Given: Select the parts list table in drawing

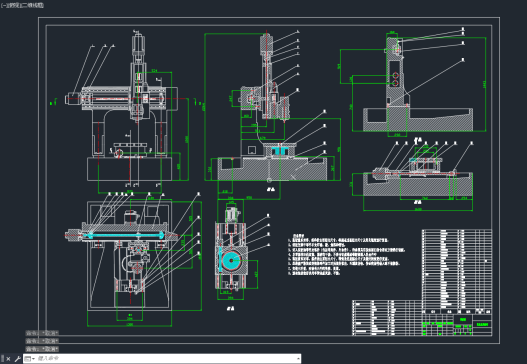Looking at the screenshot, I should (x=457, y=271).
